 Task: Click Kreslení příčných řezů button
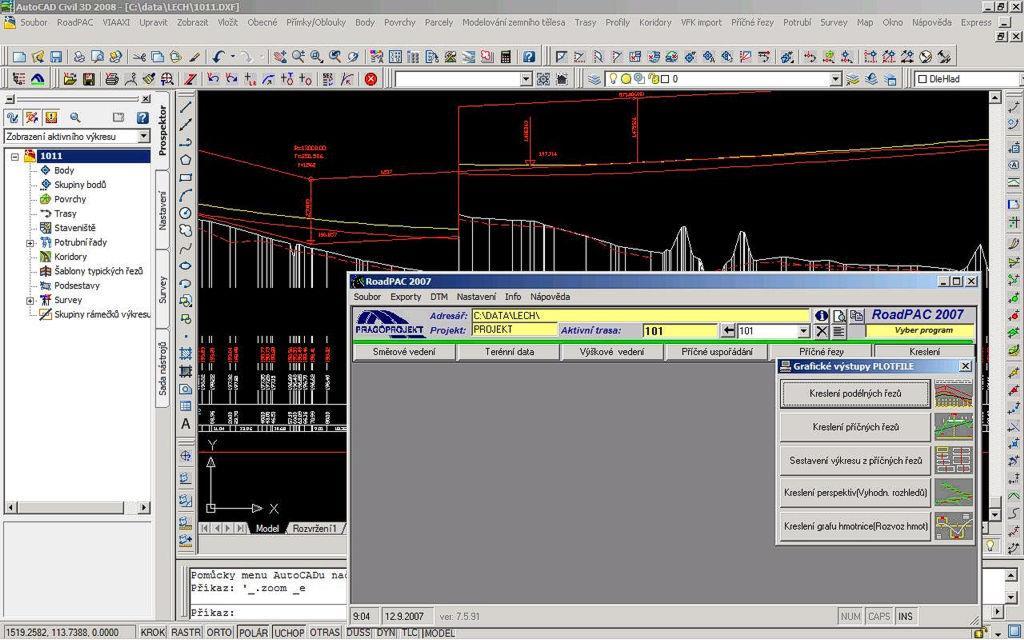(855, 427)
